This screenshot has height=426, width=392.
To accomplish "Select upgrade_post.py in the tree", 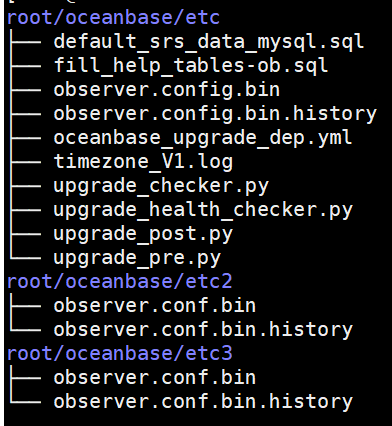I will click(x=143, y=234).
